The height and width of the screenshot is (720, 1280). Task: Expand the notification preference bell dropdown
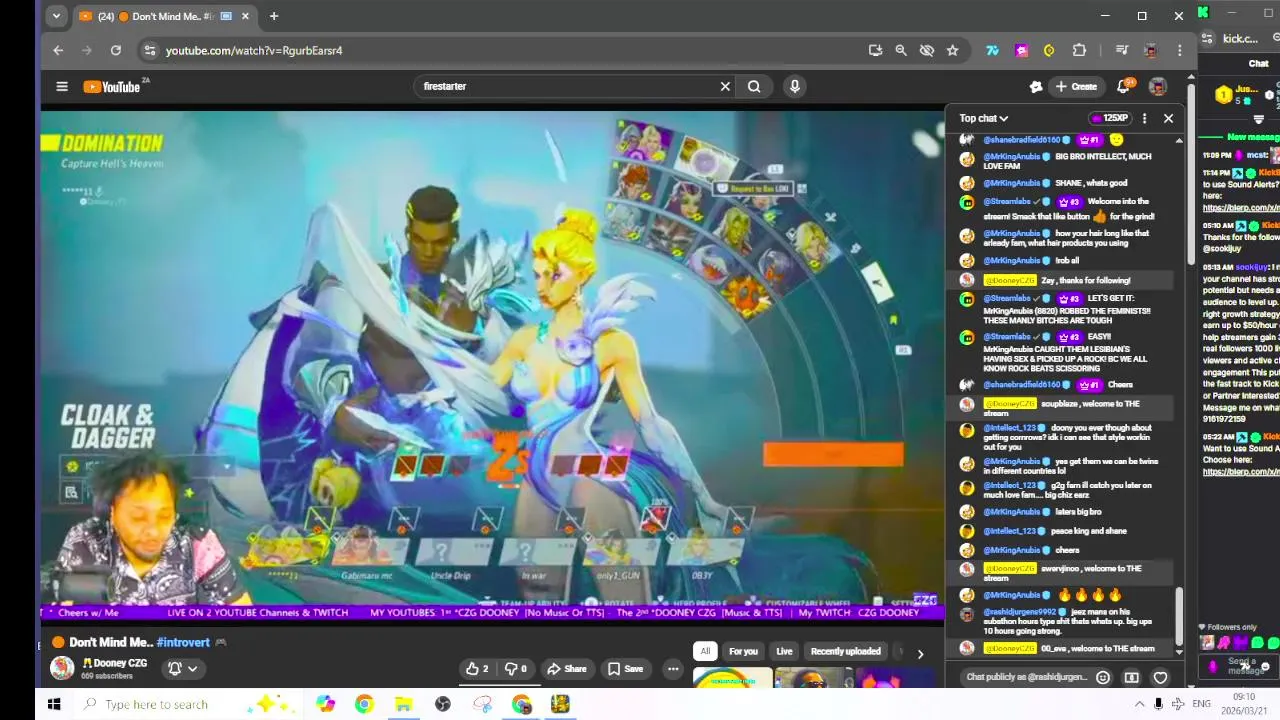[182, 669]
